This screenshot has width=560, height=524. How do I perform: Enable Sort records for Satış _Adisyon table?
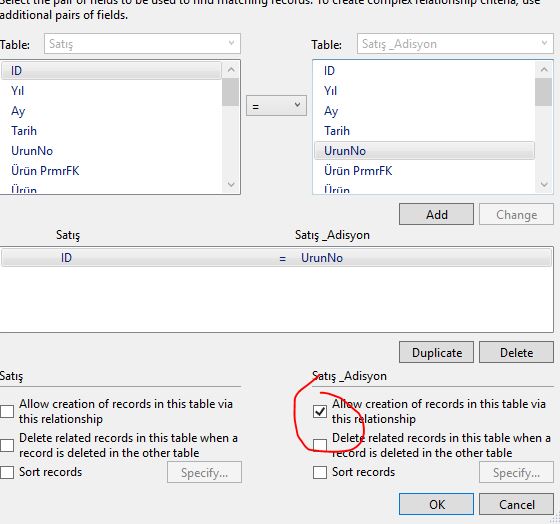[x=320, y=472]
